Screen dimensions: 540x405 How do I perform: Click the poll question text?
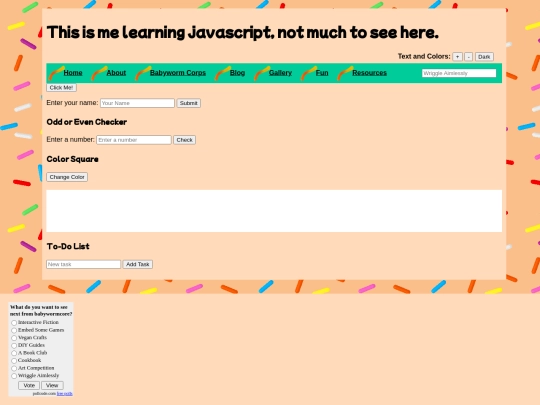tap(41, 310)
